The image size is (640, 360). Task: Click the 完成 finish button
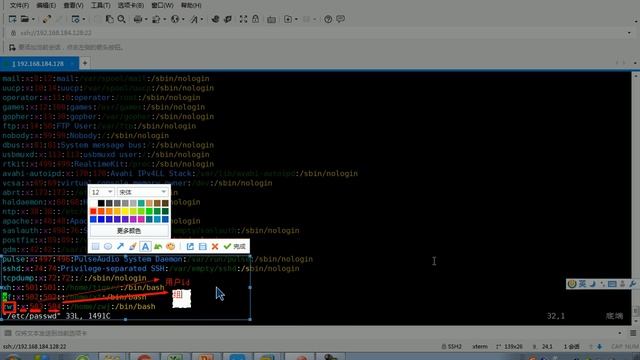(235, 247)
